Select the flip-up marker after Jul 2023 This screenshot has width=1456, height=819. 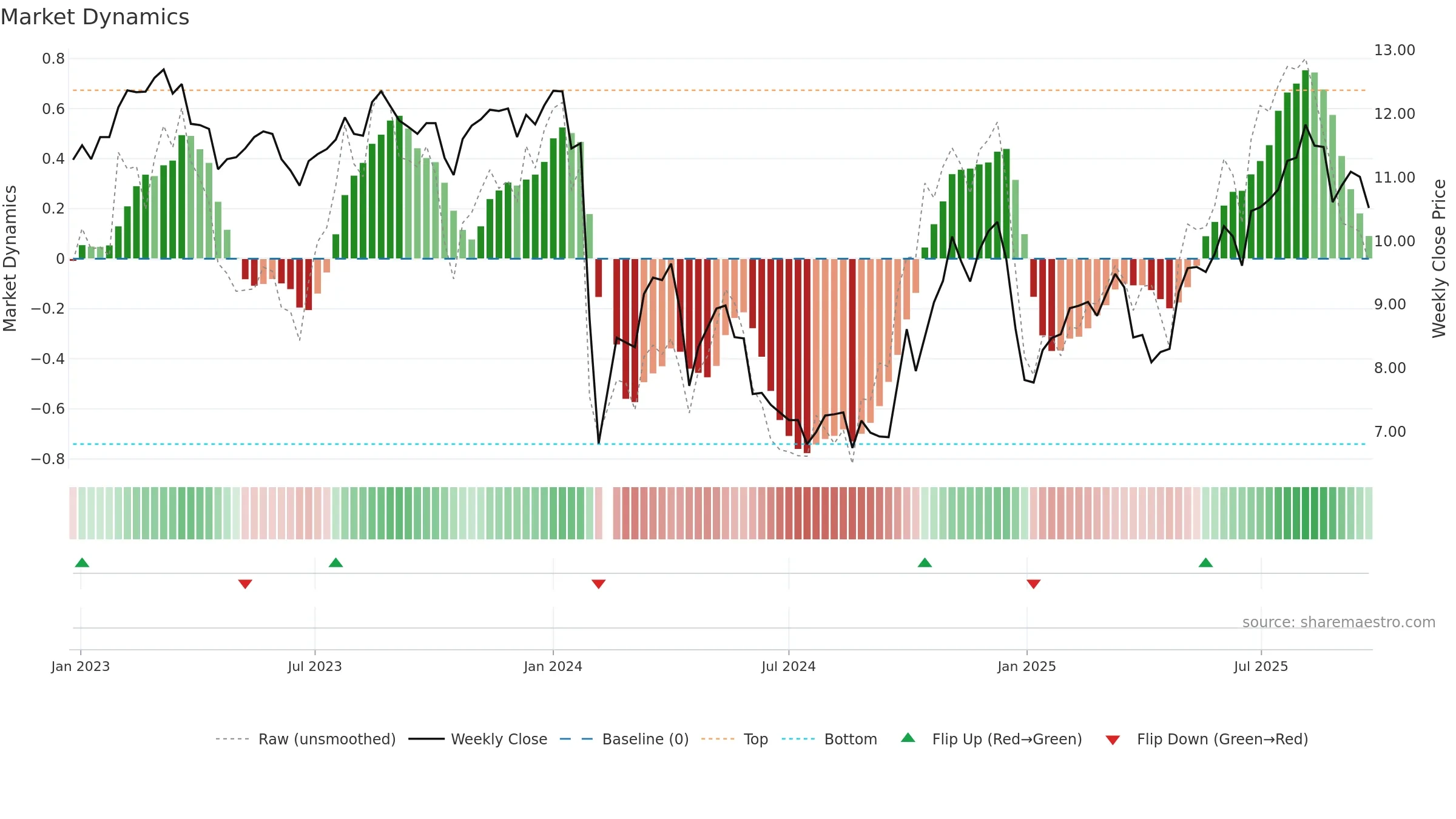335,562
